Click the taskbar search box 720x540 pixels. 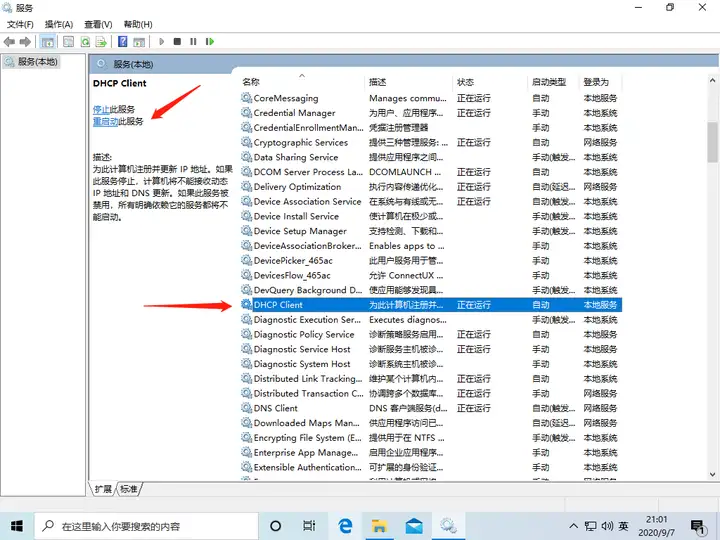tap(146, 526)
